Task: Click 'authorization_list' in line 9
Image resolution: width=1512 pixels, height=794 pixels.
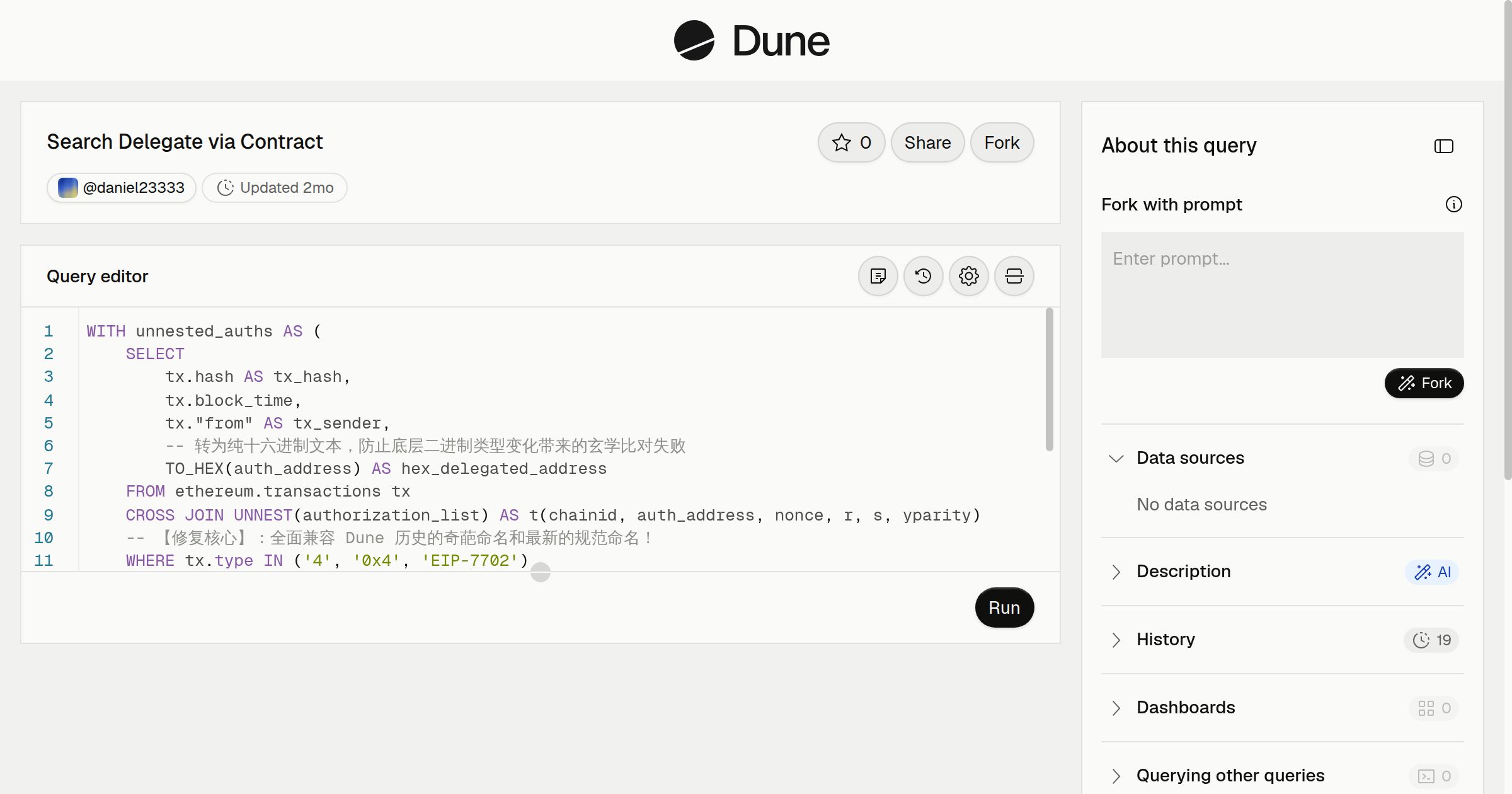Action: point(391,515)
